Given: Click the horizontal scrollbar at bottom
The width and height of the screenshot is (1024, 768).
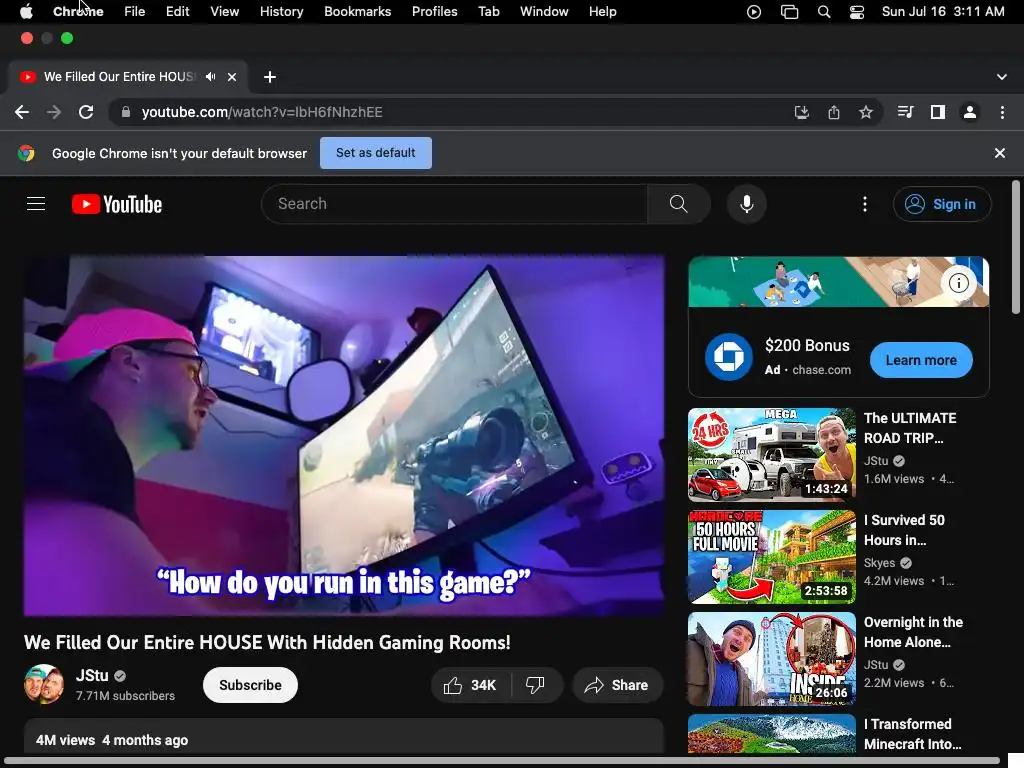Looking at the screenshot, I should 502,761.
